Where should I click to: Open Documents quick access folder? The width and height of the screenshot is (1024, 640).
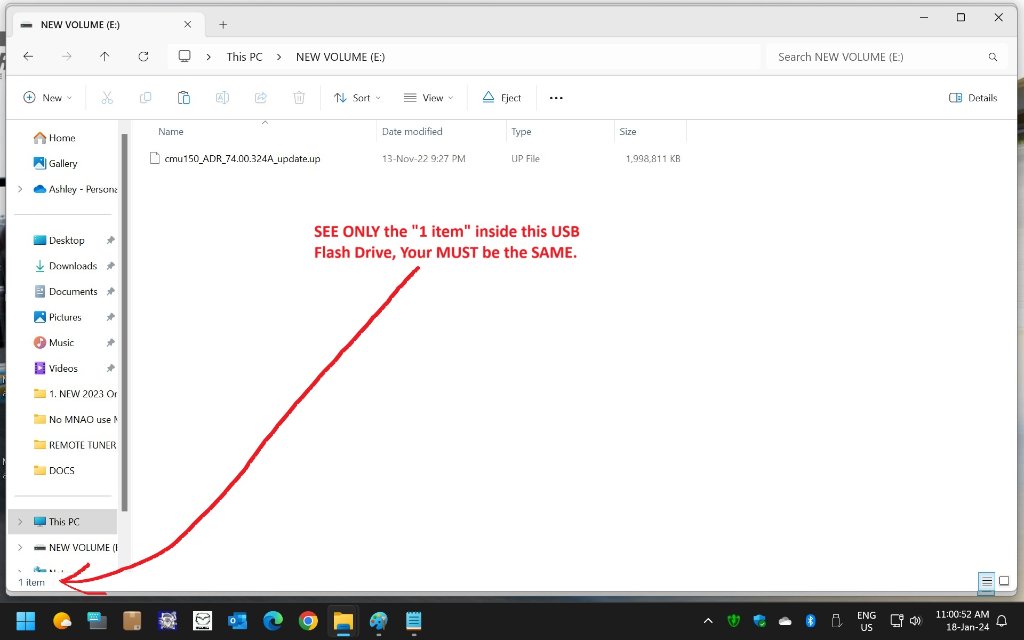[x=67, y=291]
